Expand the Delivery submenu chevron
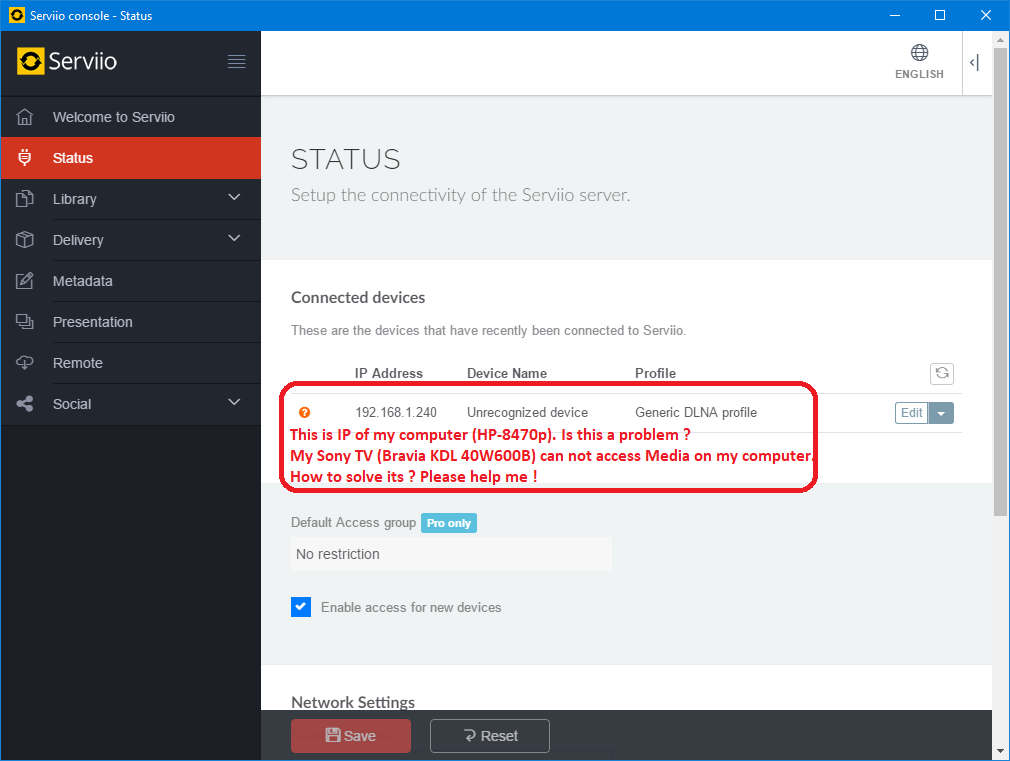 pos(235,239)
